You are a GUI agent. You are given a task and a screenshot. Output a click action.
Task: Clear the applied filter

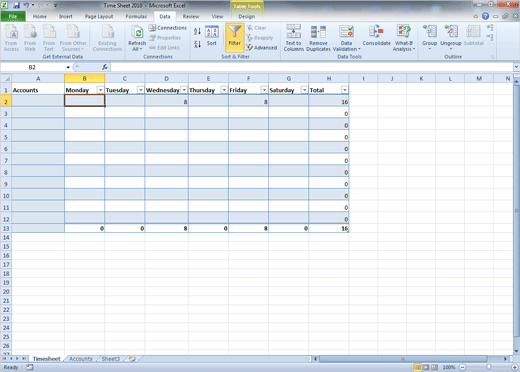[x=257, y=28]
